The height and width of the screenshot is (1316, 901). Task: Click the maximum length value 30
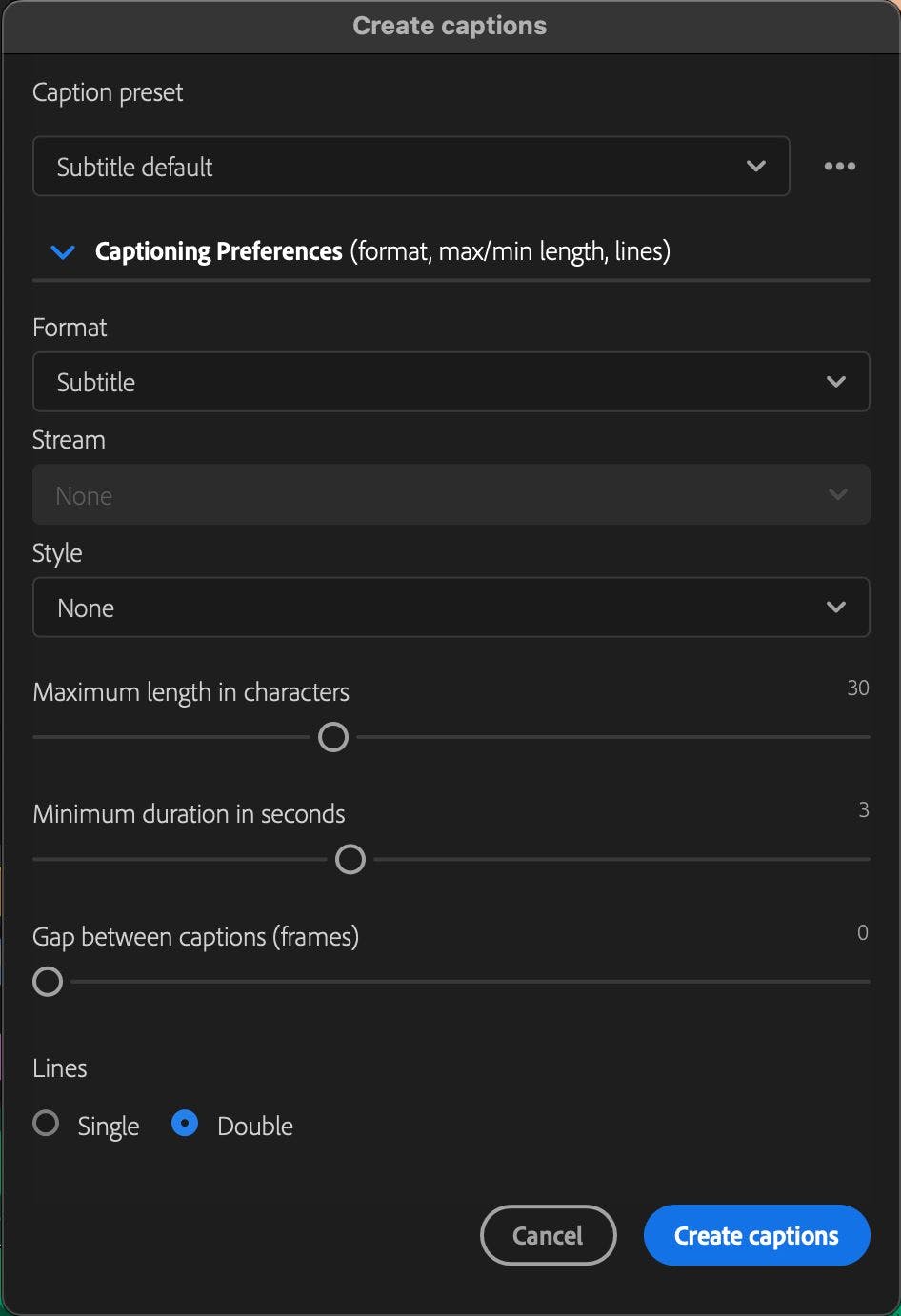click(x=857, y=688)
